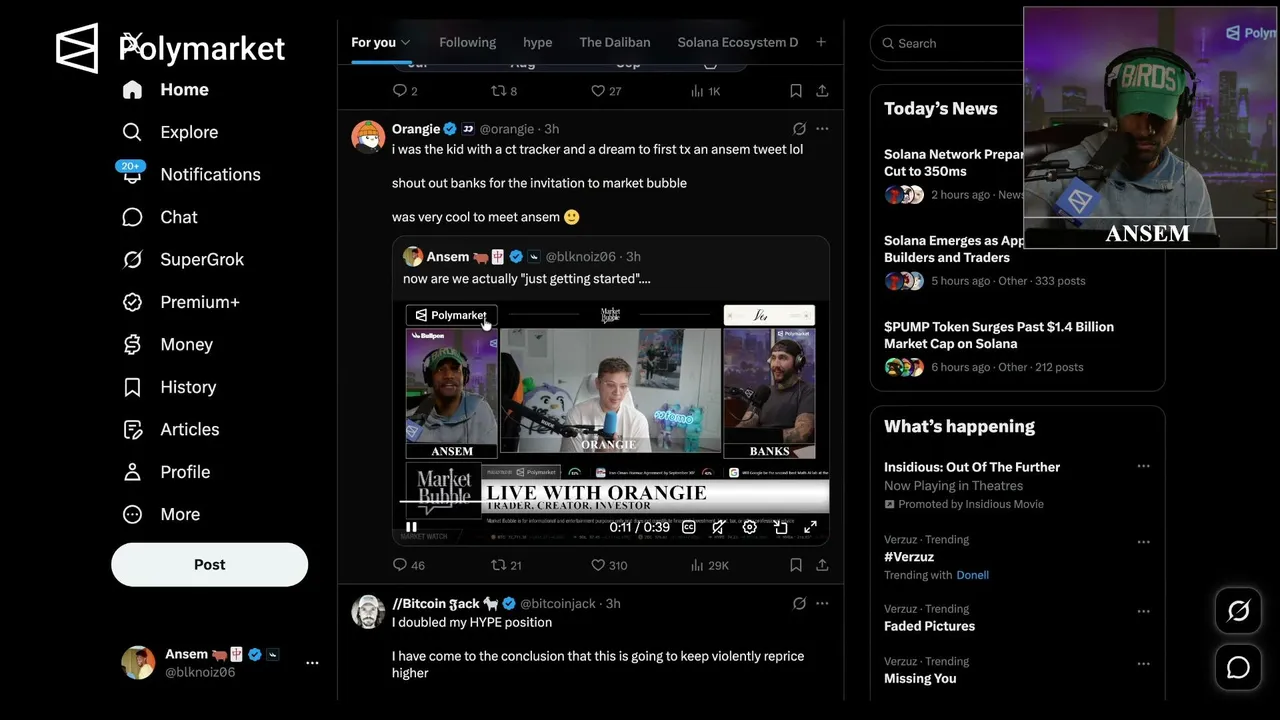Image resolution: width=1280 pixels, height=720 pixels.
Task: Open the Chat section
Action: coord(160,217)
